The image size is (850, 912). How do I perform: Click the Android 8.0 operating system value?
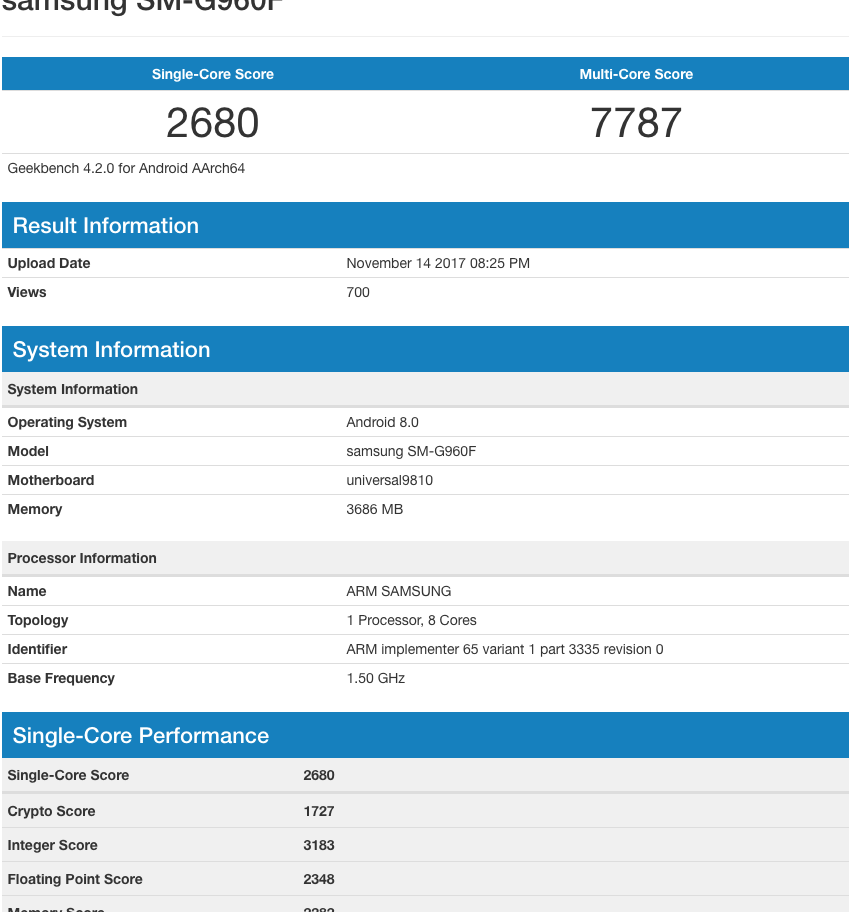pyautogui.click(x=382, y=422)
